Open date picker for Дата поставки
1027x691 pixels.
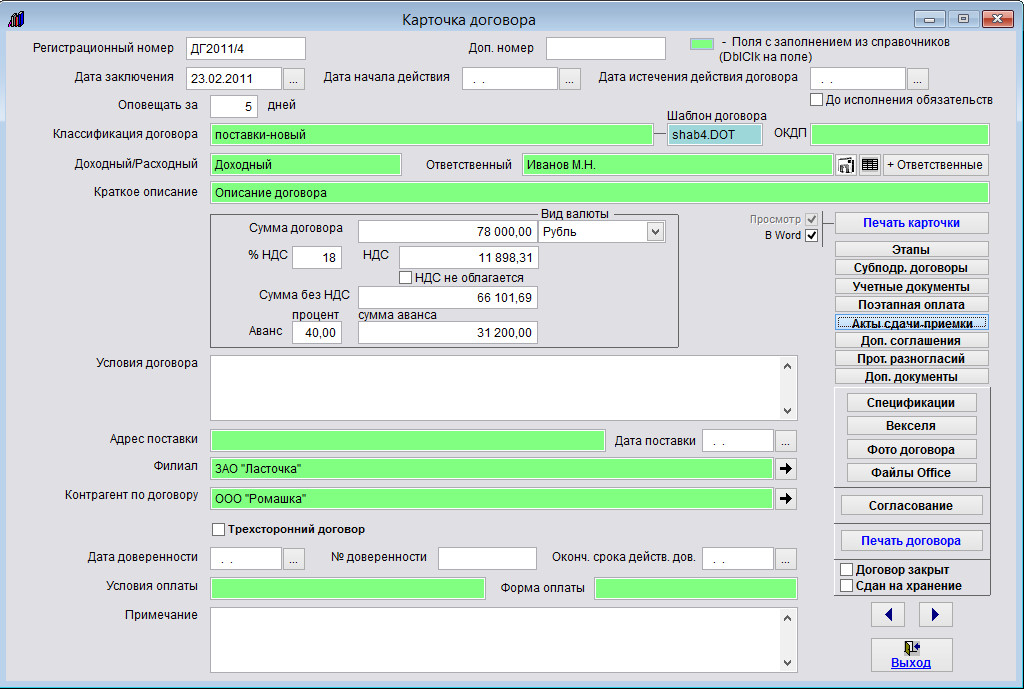pyautogui.click(x=786, y=441)
